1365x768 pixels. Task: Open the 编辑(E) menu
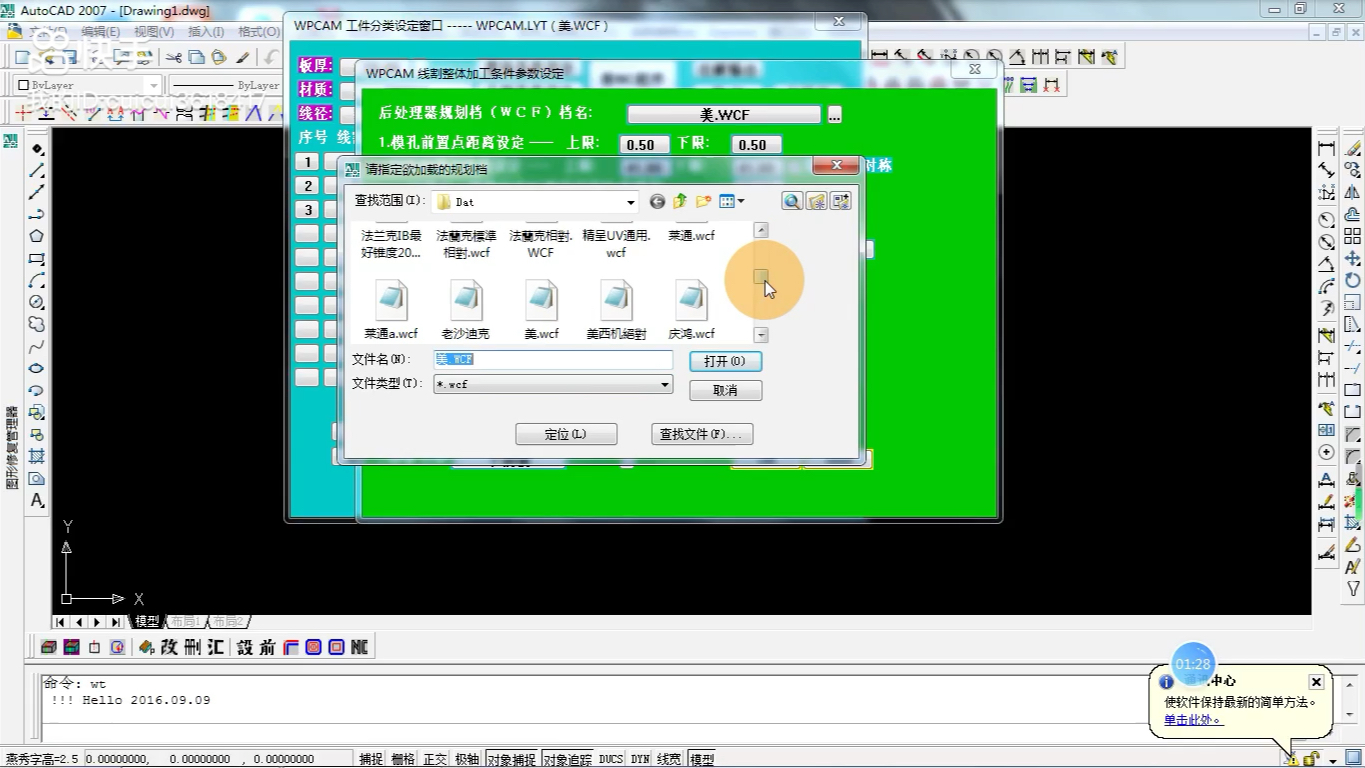100,32
